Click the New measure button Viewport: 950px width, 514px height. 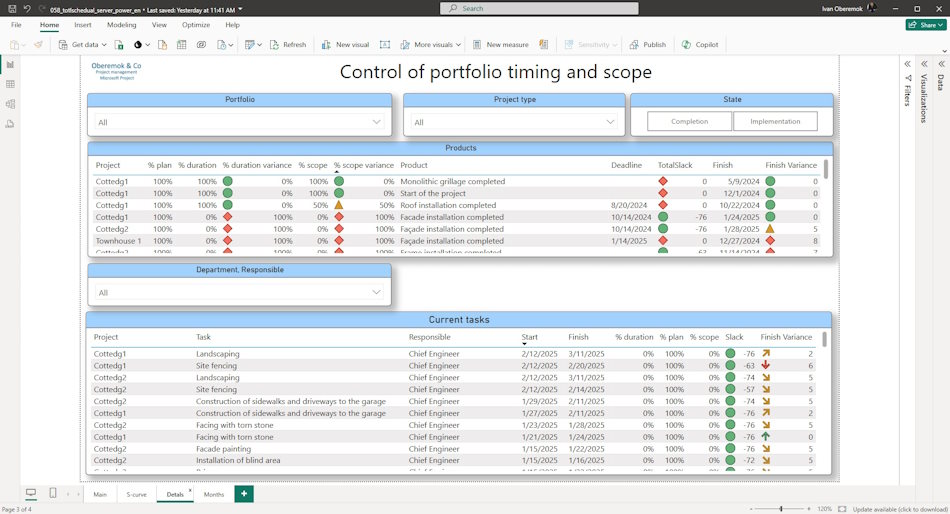500,45
